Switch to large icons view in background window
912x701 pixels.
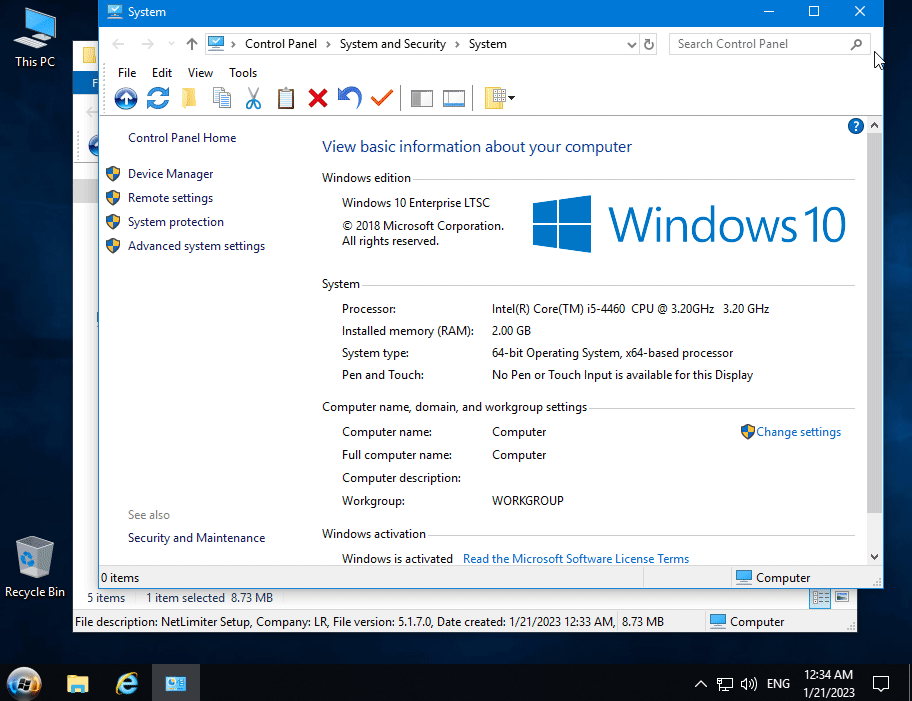click(x=842, y=597)
